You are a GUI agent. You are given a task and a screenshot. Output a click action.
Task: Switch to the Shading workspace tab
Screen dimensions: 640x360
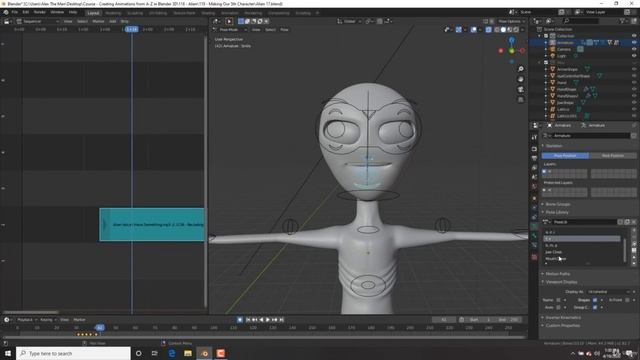(x=208, y=13)
